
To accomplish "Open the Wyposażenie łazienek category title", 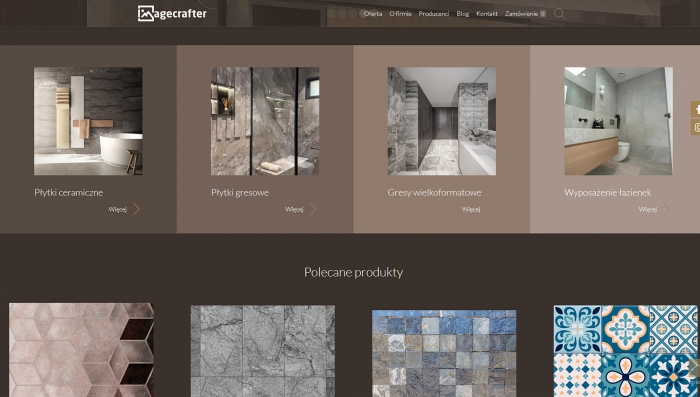I will coord(608,192).
